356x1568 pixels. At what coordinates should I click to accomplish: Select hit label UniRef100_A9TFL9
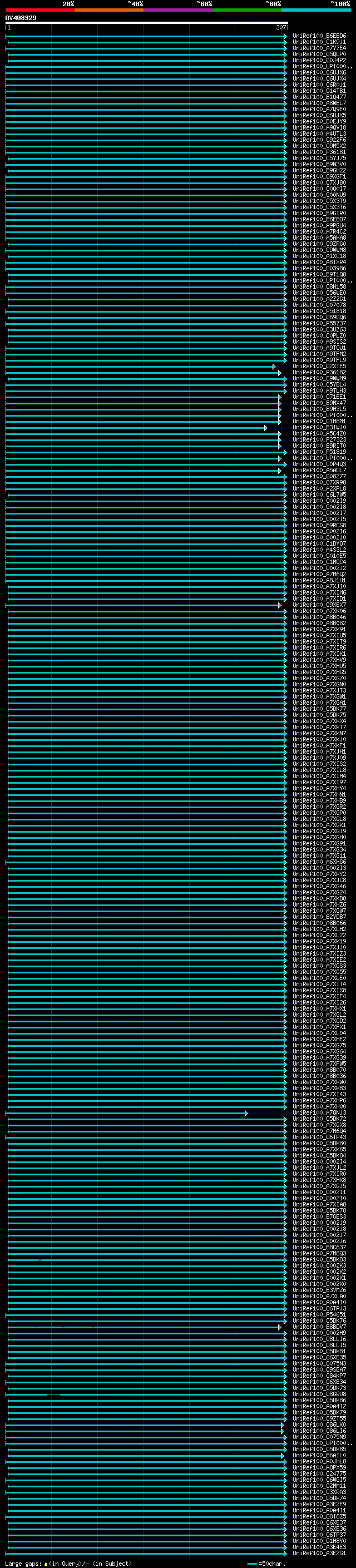(x=319, y=360)
